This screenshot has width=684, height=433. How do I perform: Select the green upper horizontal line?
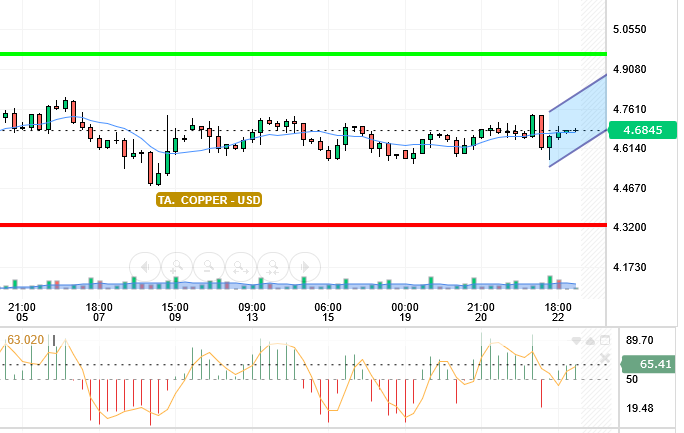[x=303, y=54]
